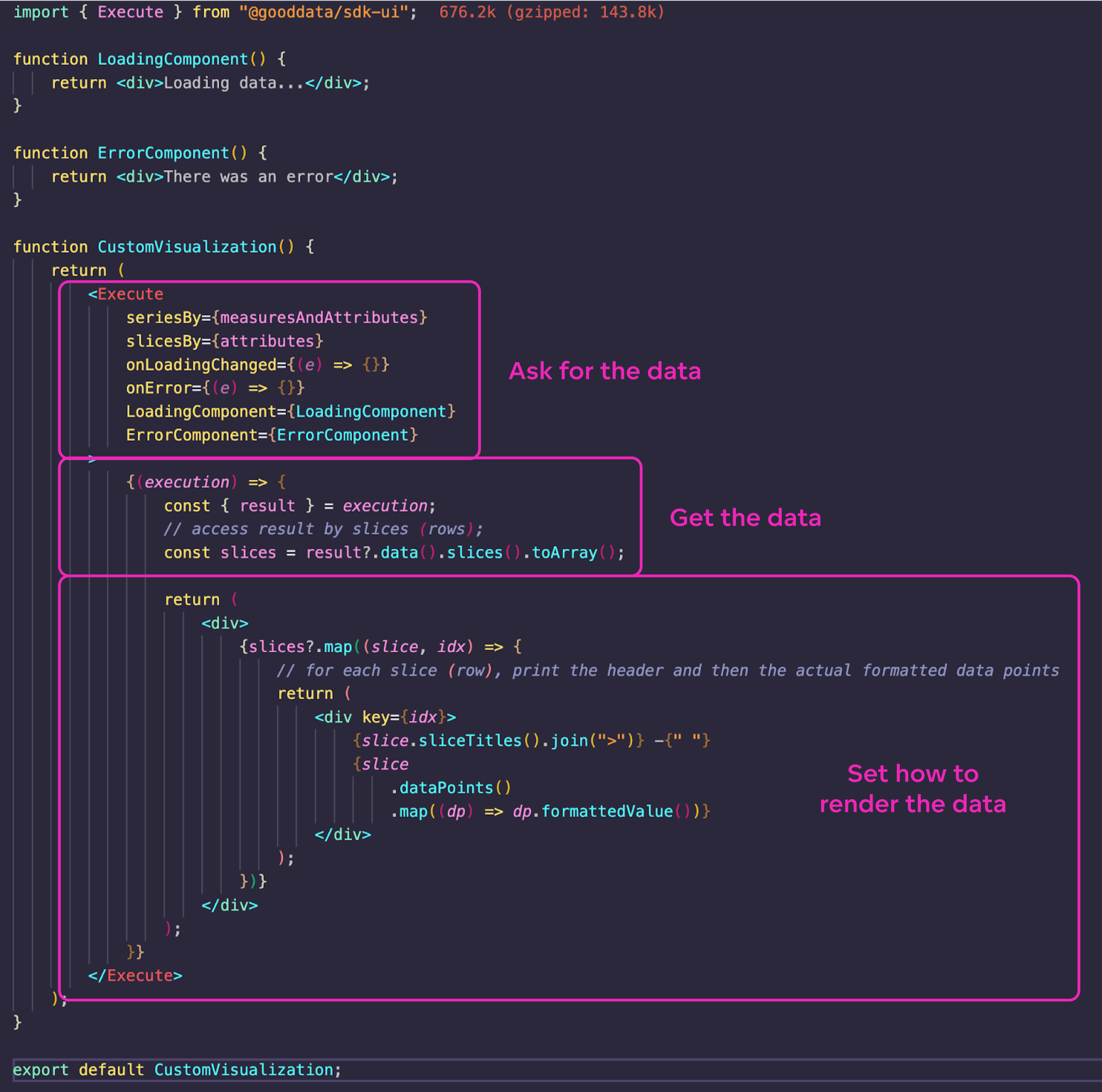Select the toArray method call
1102x1092 pixels.
click(x=563, y=552)
